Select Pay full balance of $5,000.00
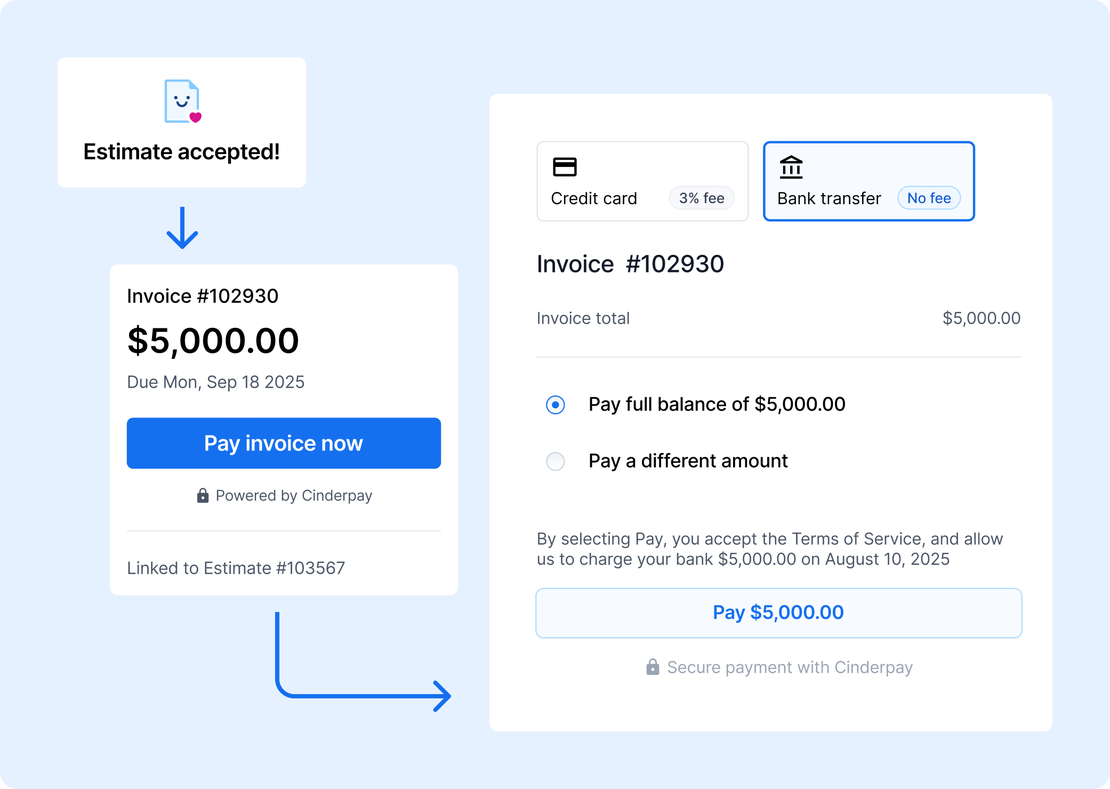This screenshot has width=1110, height=789. pos(556,405)
